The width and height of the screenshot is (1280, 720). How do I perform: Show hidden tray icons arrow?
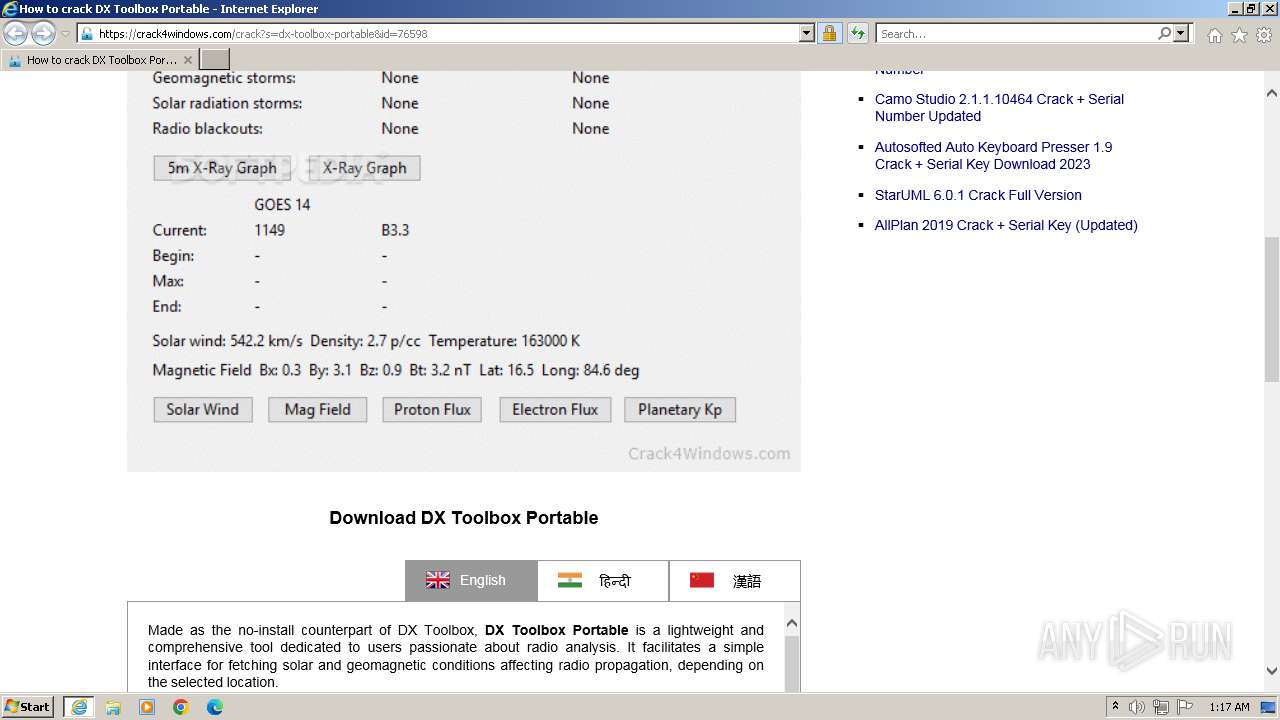click(1115, 707)
